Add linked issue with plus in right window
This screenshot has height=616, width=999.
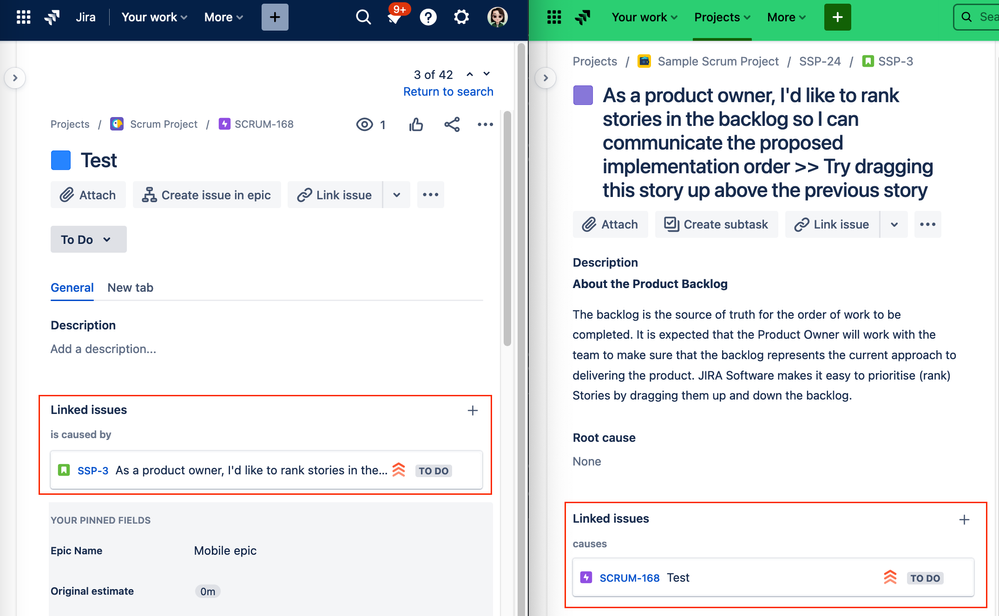(965, 520)
